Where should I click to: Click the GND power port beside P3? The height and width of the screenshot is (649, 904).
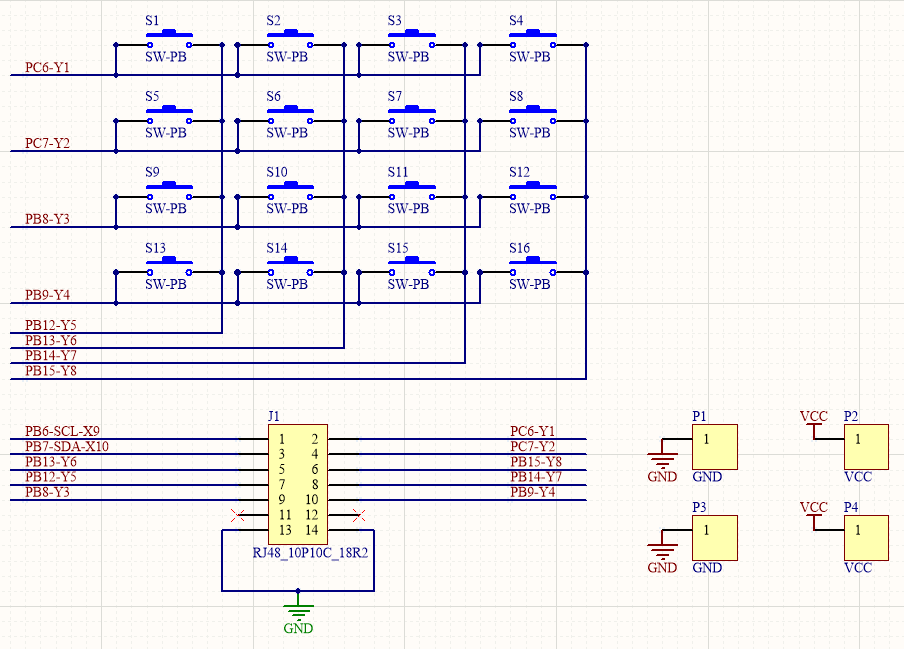(x=662, y=551)
